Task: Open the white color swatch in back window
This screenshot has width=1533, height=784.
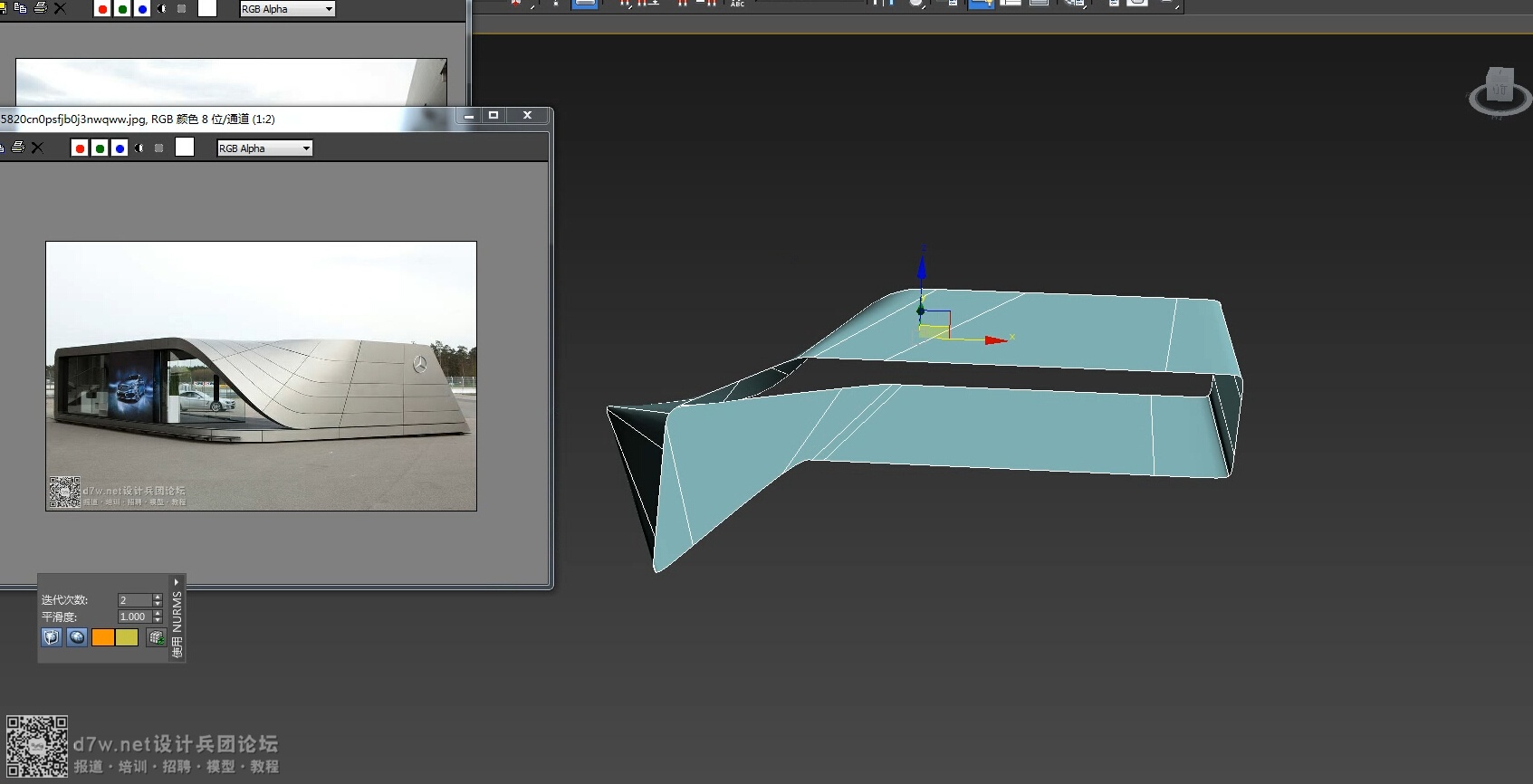Action: pyautogui.click(x=207, y=8)
